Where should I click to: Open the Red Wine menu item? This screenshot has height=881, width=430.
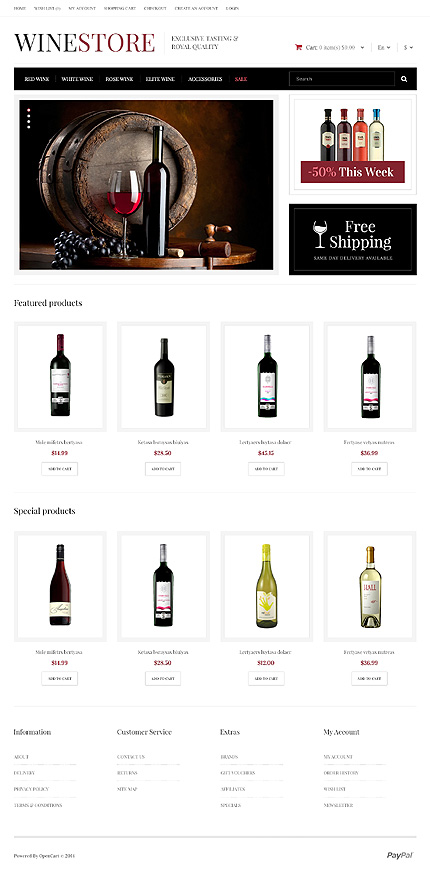(37, 79)
